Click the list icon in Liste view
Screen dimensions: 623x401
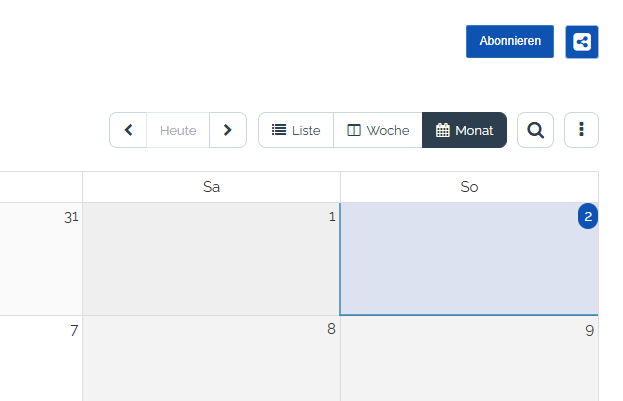pyautogui.click(x=279, y=130)
